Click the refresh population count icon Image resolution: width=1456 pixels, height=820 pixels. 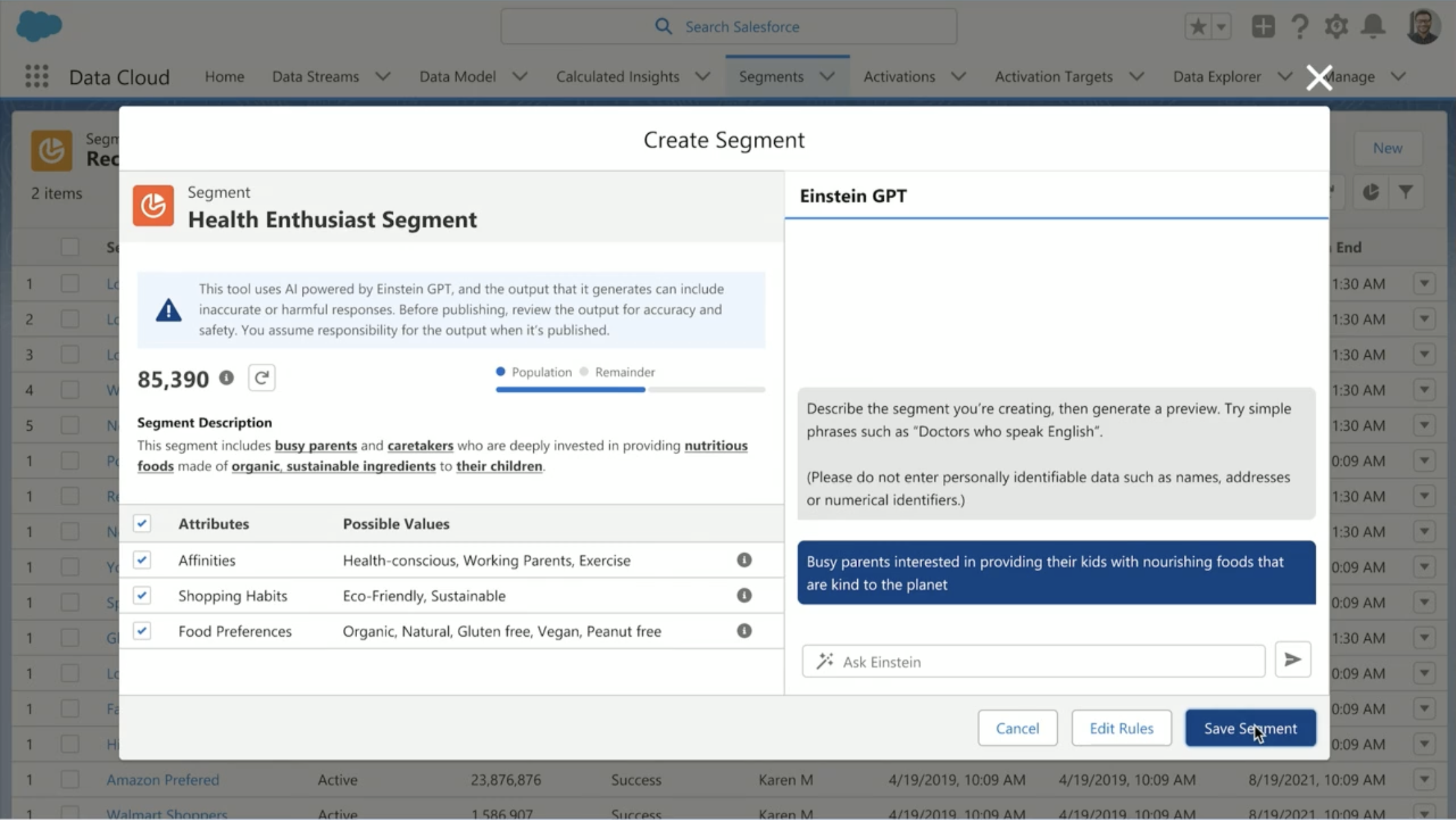(262, 378)
